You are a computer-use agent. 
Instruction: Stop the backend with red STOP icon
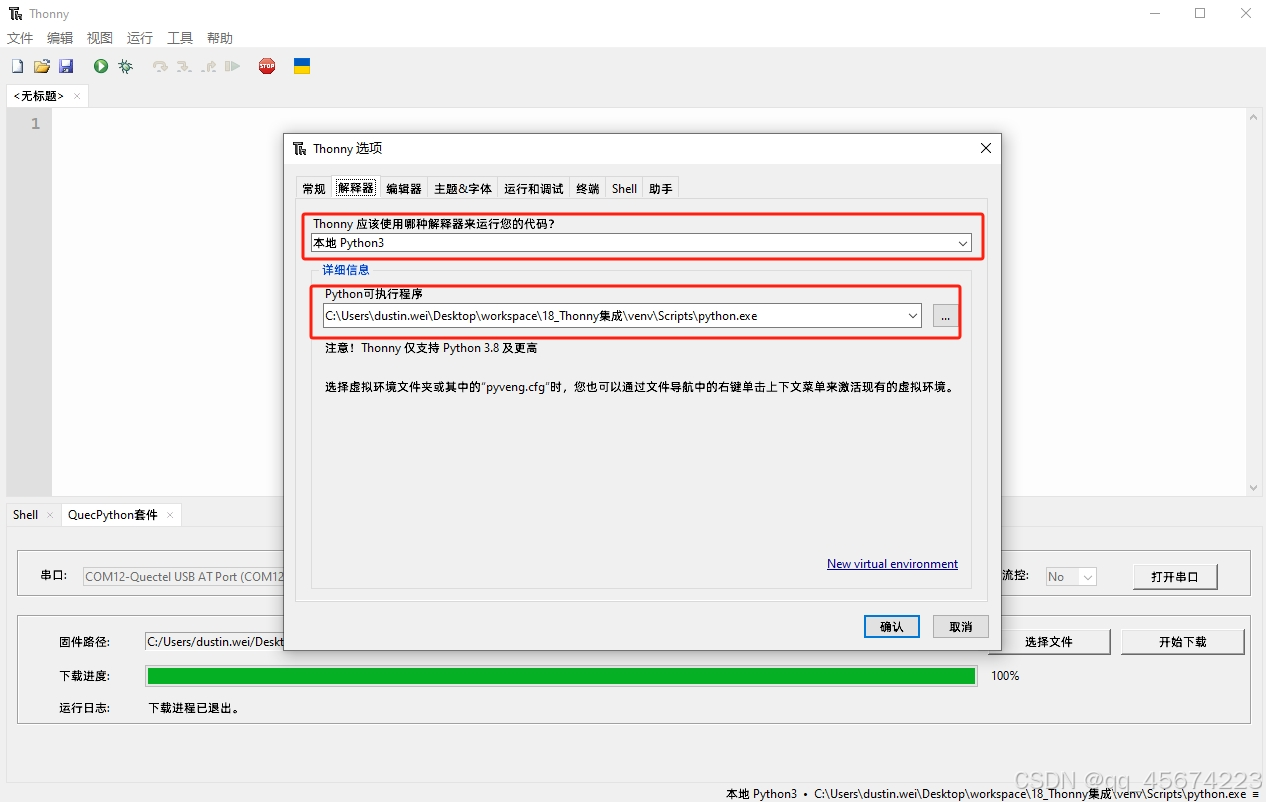pyautogui.click(x=267, y=66)
